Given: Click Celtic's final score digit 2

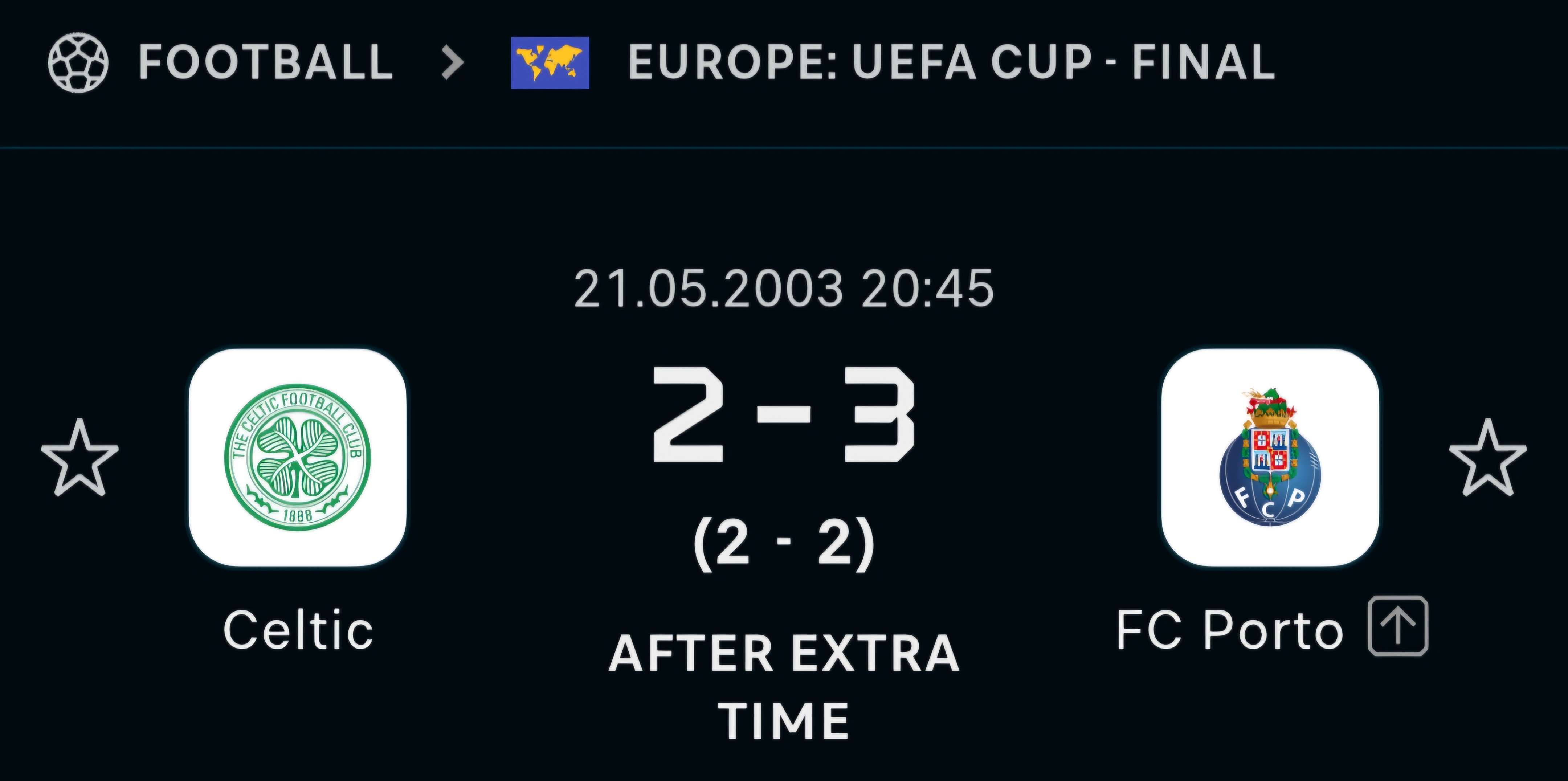Looking at the screenshot, I should click(688, 415).
